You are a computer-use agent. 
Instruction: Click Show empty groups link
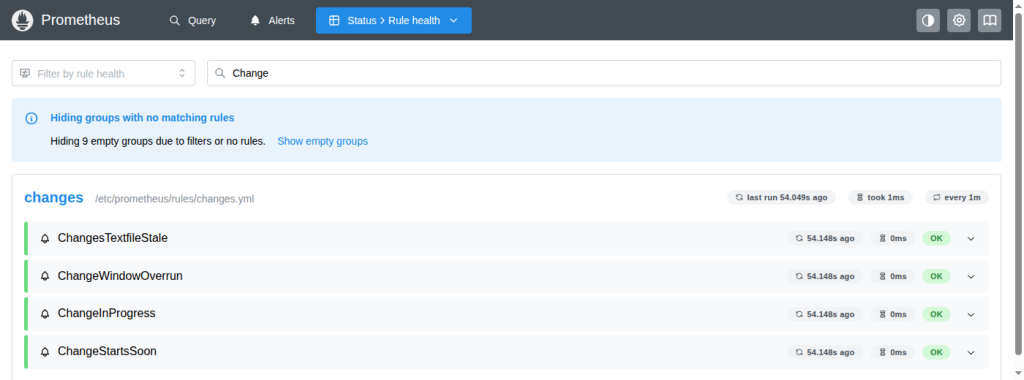click(323, 141)
